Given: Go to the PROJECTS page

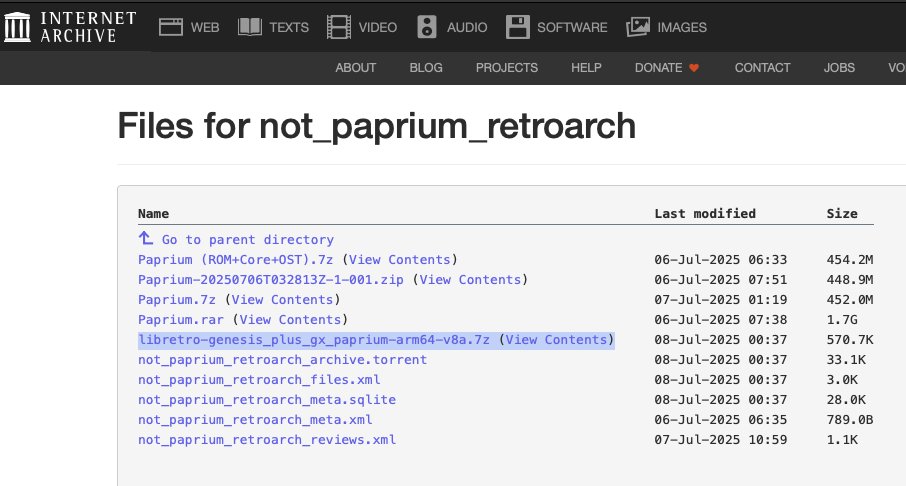Looking at the screenshot, I should tap(507, 68).
